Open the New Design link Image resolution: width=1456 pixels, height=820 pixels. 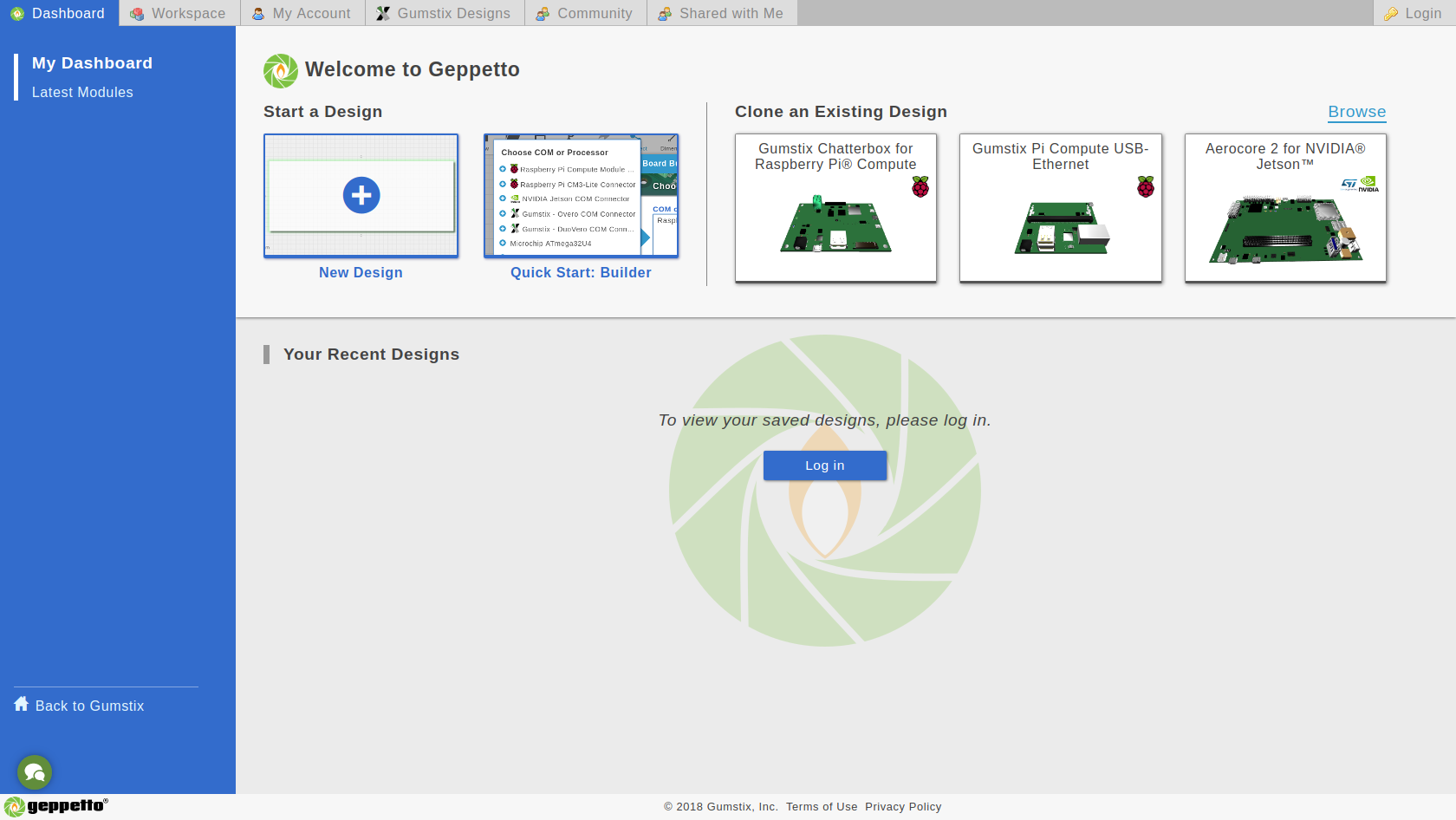[x=361, y=272]
